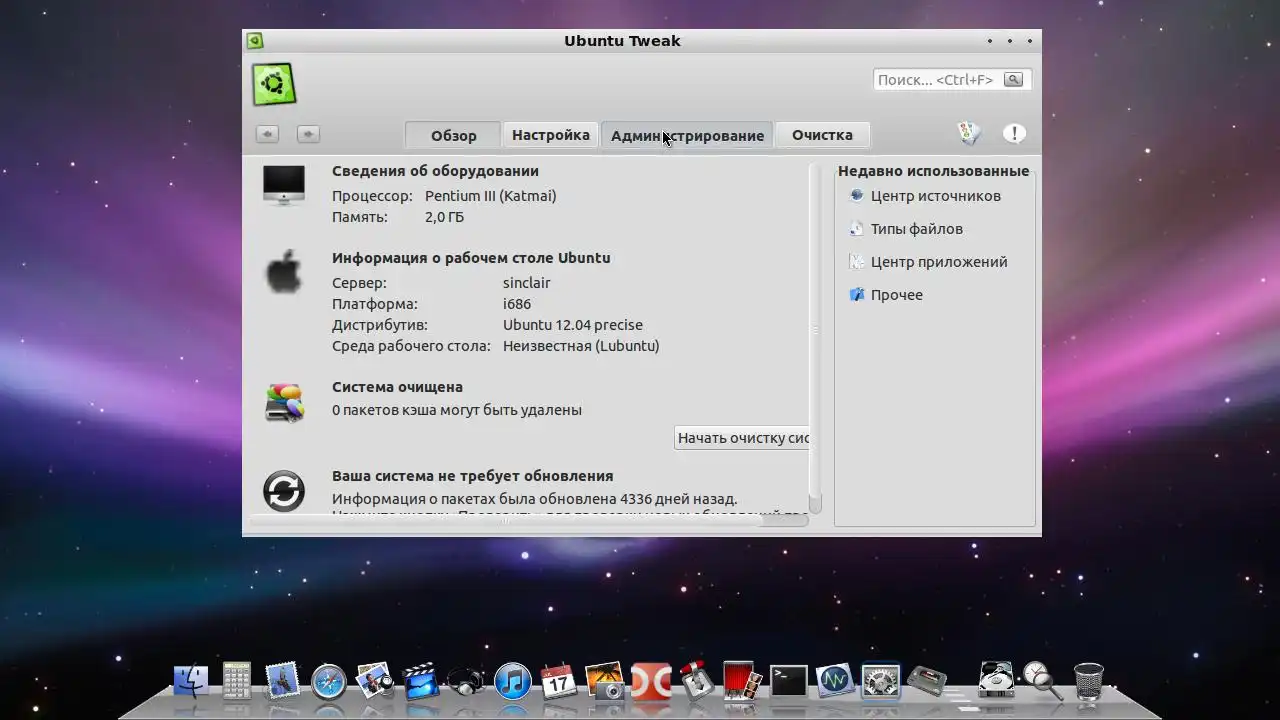Image resolution: width=1280 pixels, height=720 pixels.
Task: Open the Calculator icon in dock
Action: 237,680
